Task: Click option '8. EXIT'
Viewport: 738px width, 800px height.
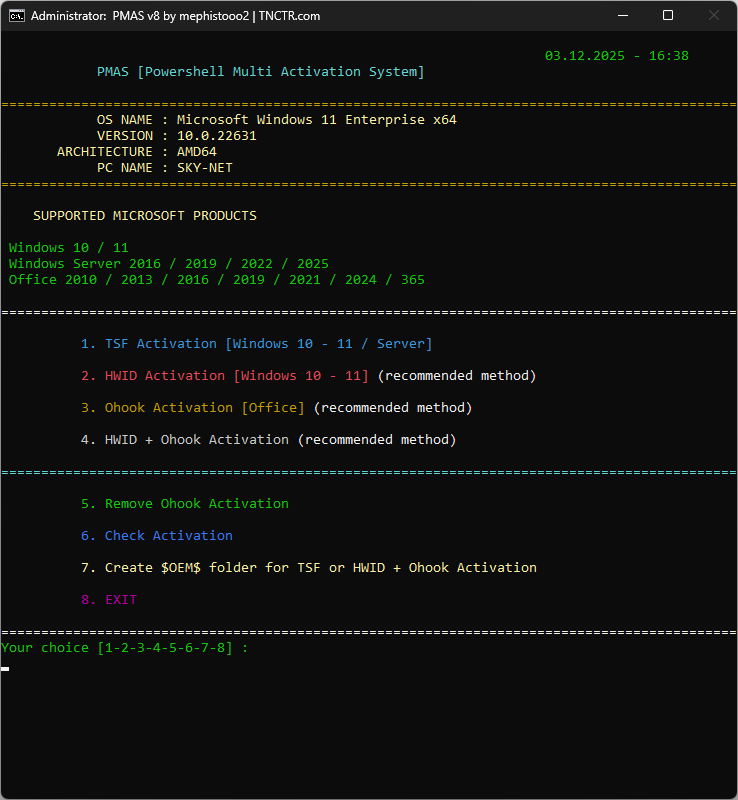Action: tap(109, 600)
